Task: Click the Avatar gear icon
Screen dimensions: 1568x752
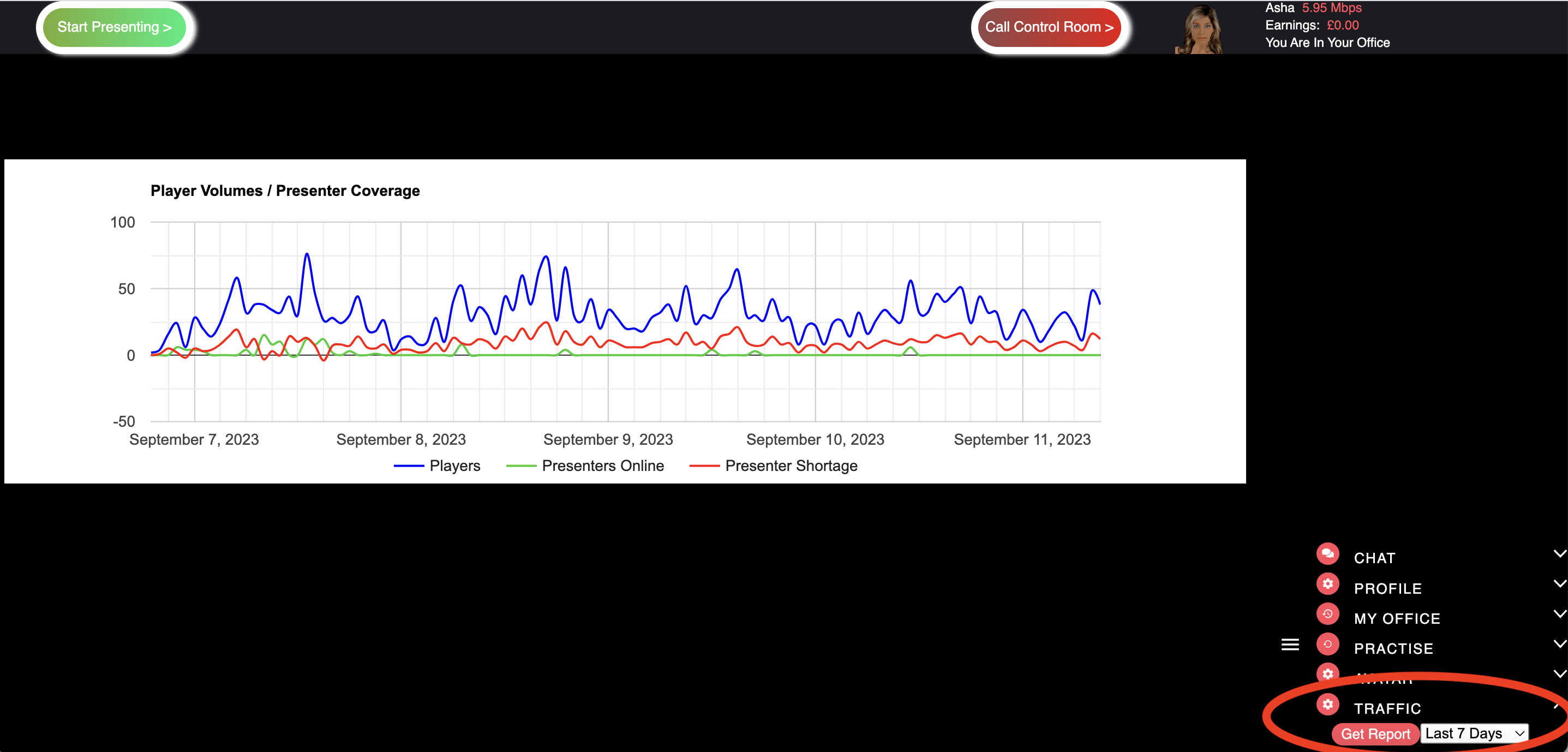Action: tap(1327, 673)
